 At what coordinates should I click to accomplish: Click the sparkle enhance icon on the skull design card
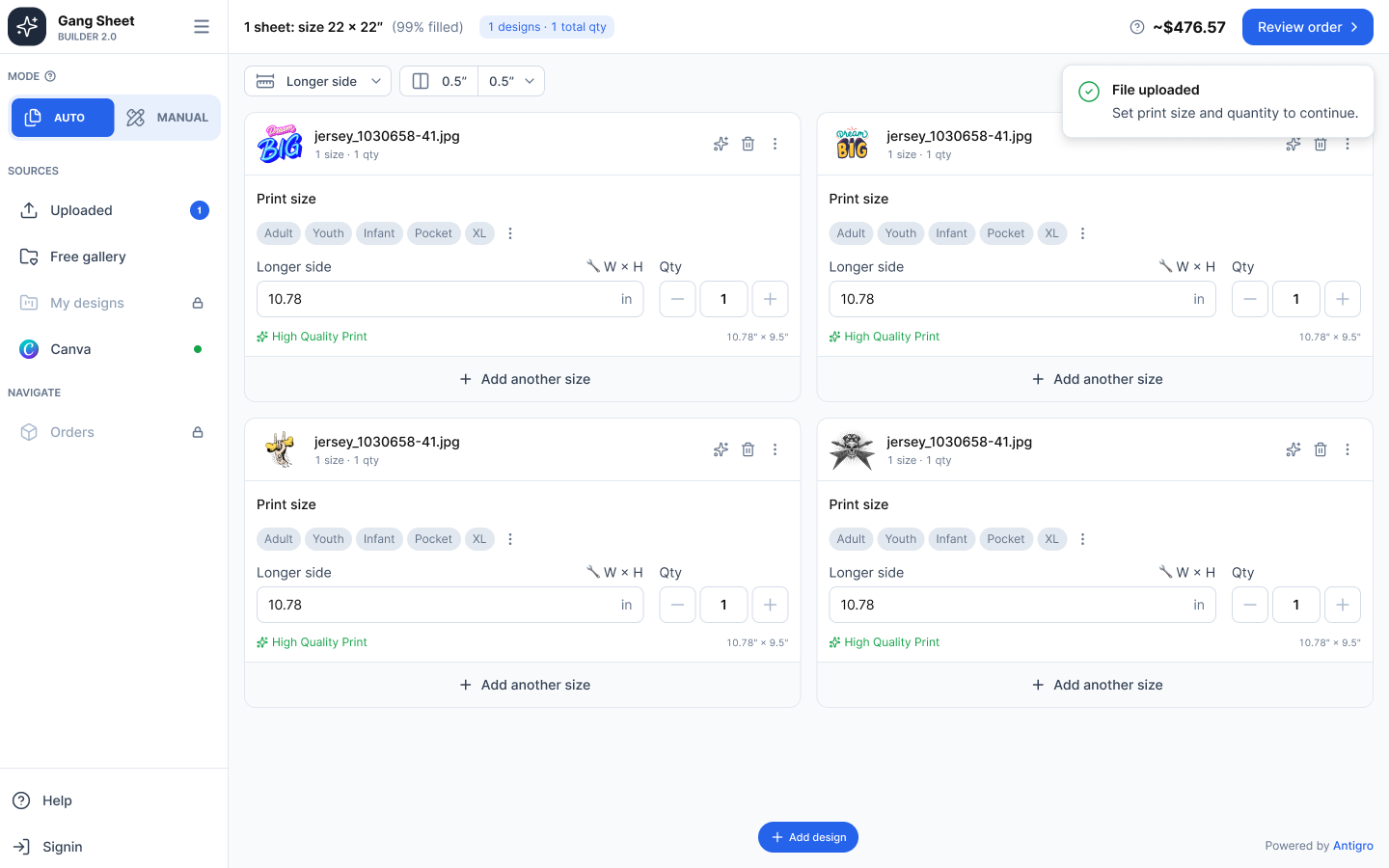[x=1294, y=449]
